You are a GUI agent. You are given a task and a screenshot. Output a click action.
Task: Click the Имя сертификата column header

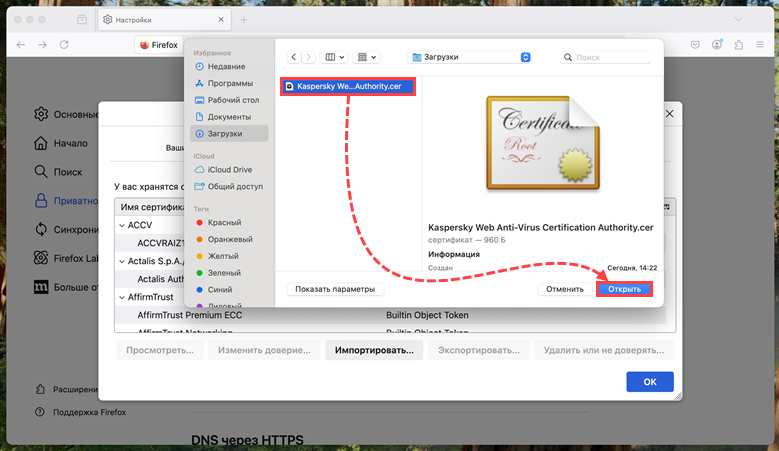point(151,207)
